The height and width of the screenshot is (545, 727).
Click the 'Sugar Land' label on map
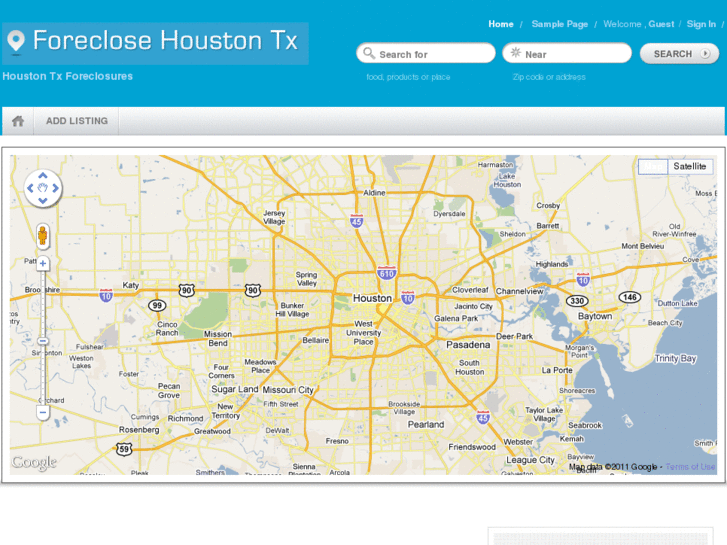[x=235, y=389]
